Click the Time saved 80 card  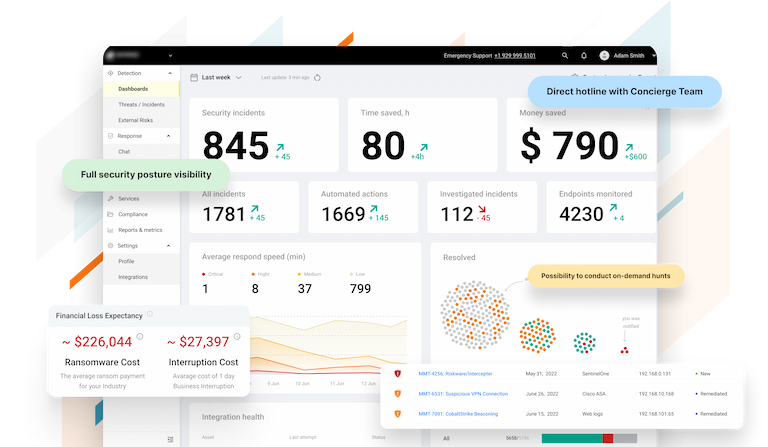(x=423, y=135)
